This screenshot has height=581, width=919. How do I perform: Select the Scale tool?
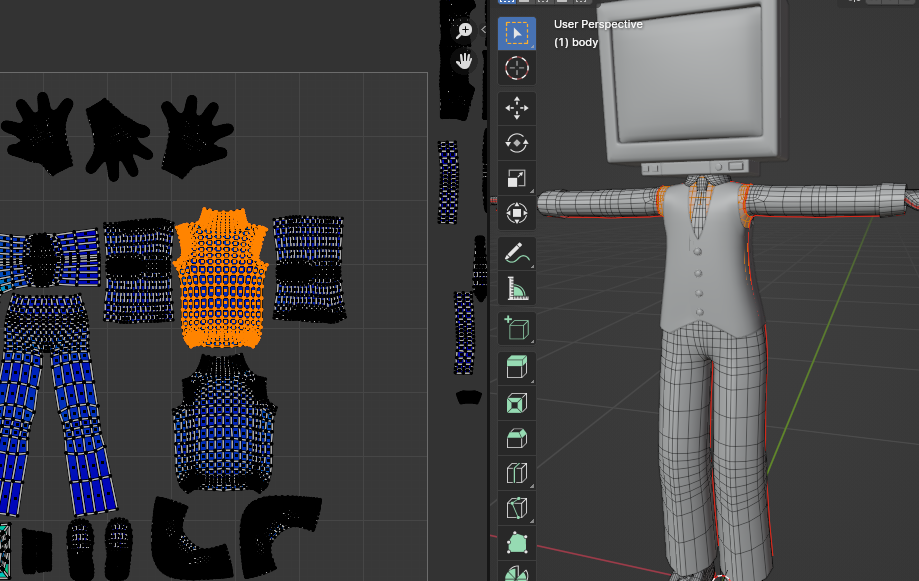[516, 178]
